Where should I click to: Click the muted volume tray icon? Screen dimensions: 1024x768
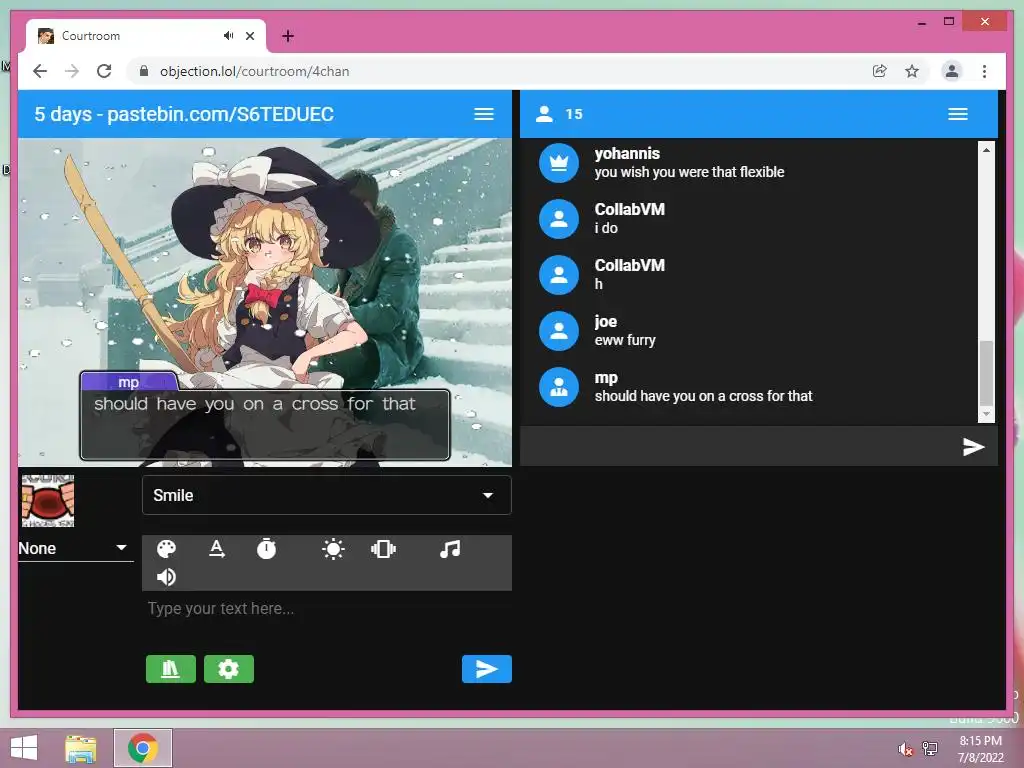coord(905,749)
